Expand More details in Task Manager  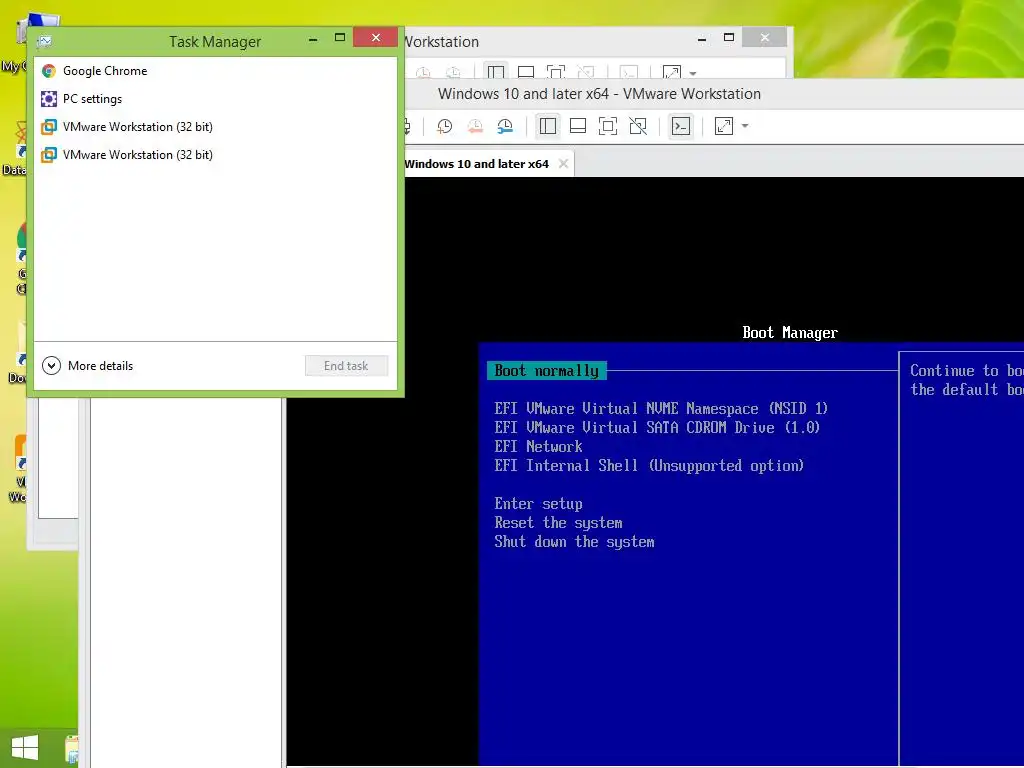pyautogui.click(x=88, y=366)
